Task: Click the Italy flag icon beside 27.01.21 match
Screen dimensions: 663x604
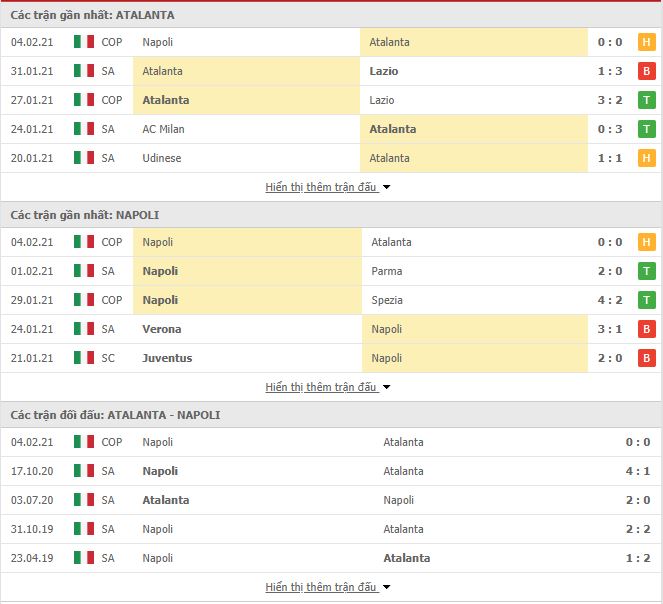Action: pos(84,100)
